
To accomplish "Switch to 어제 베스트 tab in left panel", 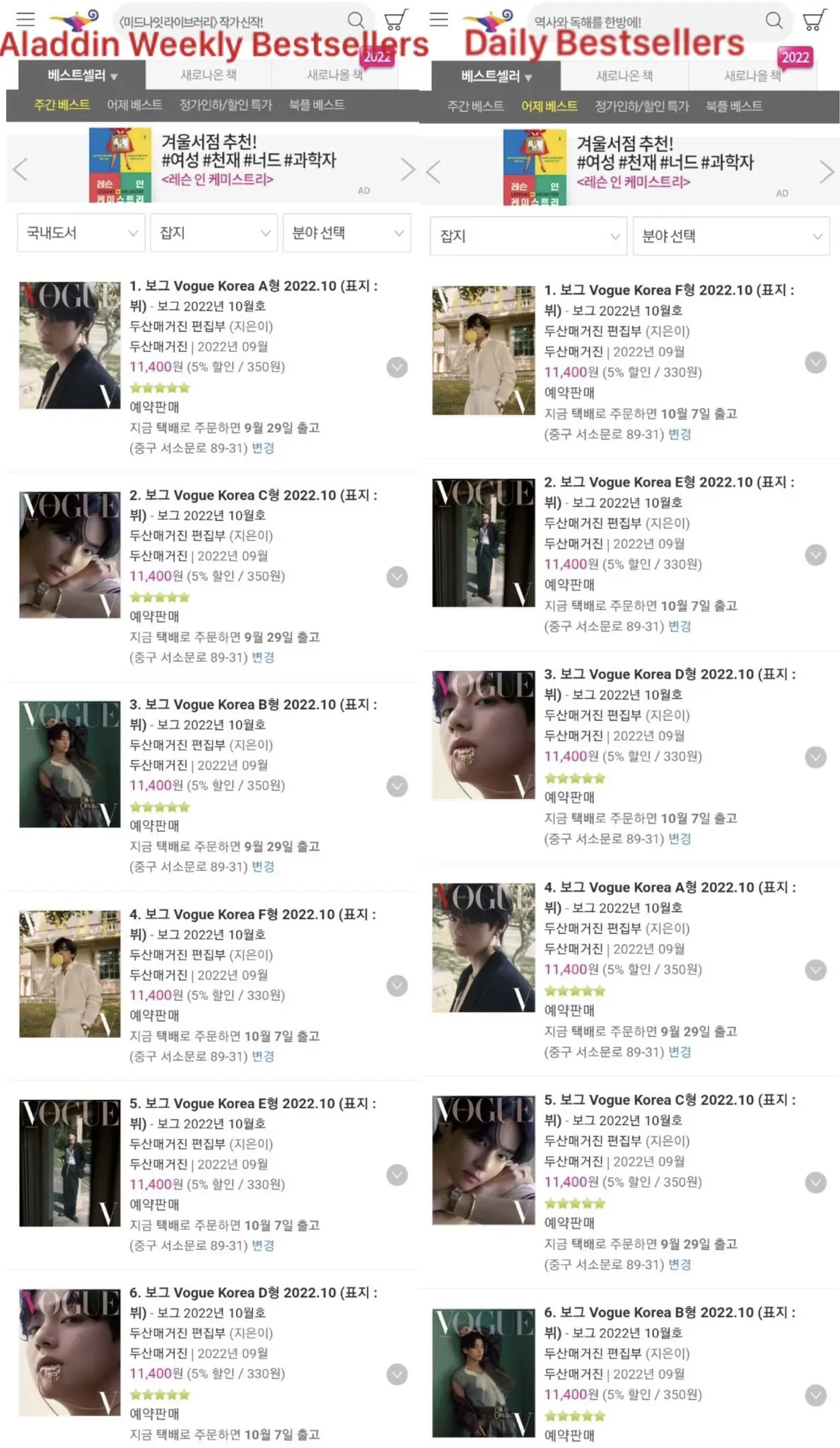I will point(134,105).
